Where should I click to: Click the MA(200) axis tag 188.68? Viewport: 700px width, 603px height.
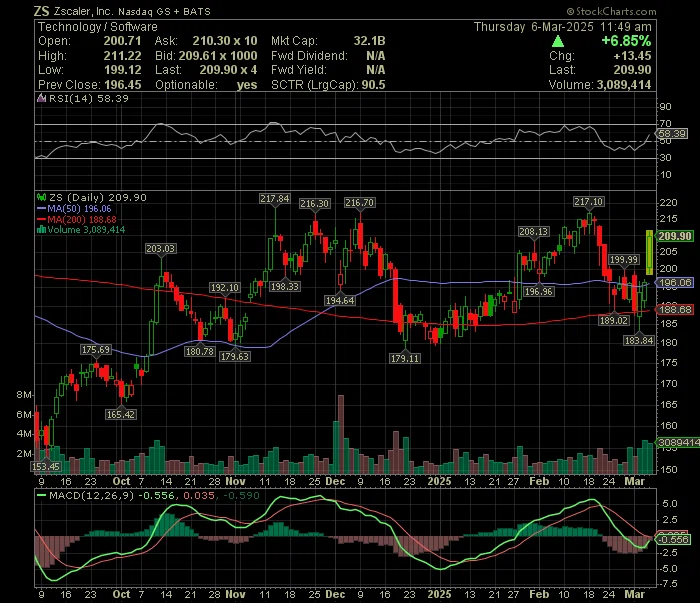pyautogui.click(x=675, y=310)
